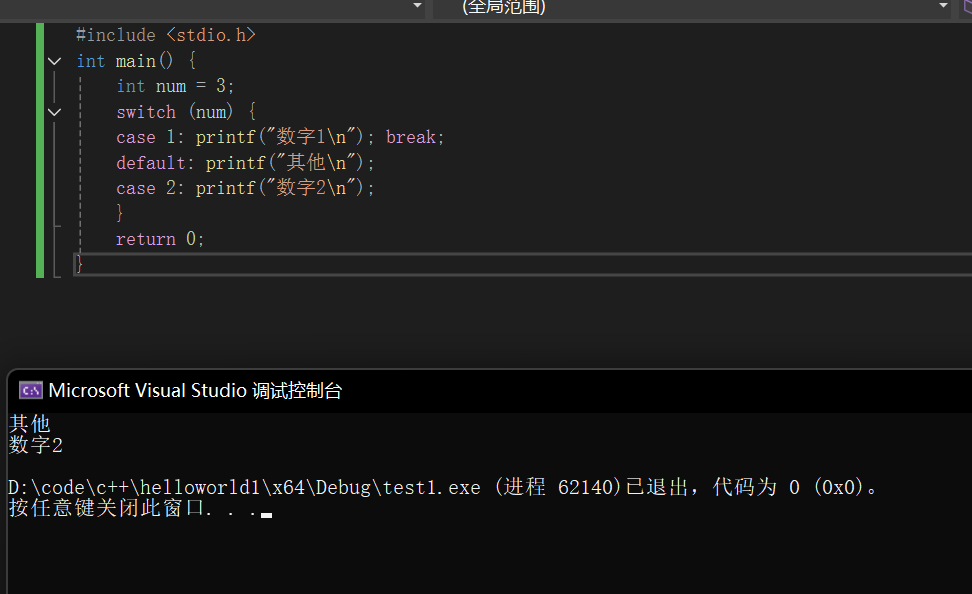Image resolution: width=972 pixels, height=594 pixels.
Task: Click the purple member icon at top right
Action: tap(967, 6)
